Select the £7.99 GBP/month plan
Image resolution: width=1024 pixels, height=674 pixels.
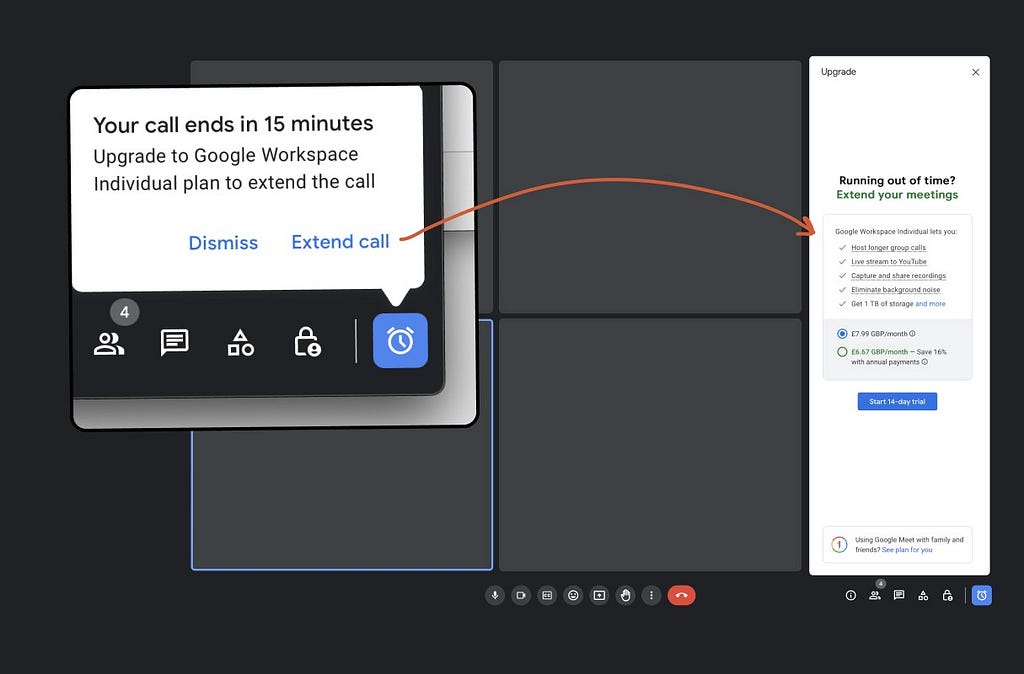(842, 334)
